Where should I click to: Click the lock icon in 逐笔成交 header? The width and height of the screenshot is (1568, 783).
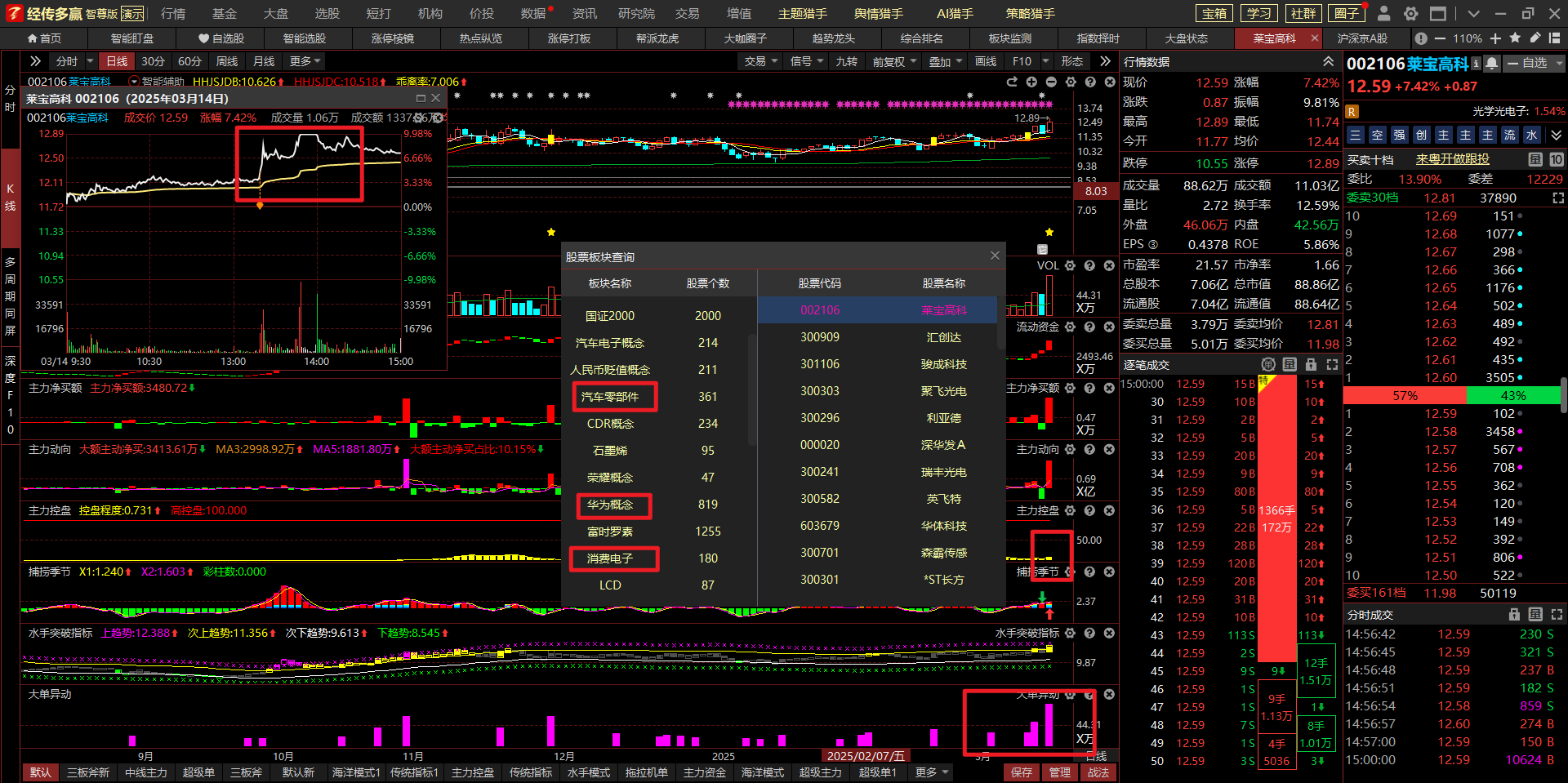pos(1311,364)
